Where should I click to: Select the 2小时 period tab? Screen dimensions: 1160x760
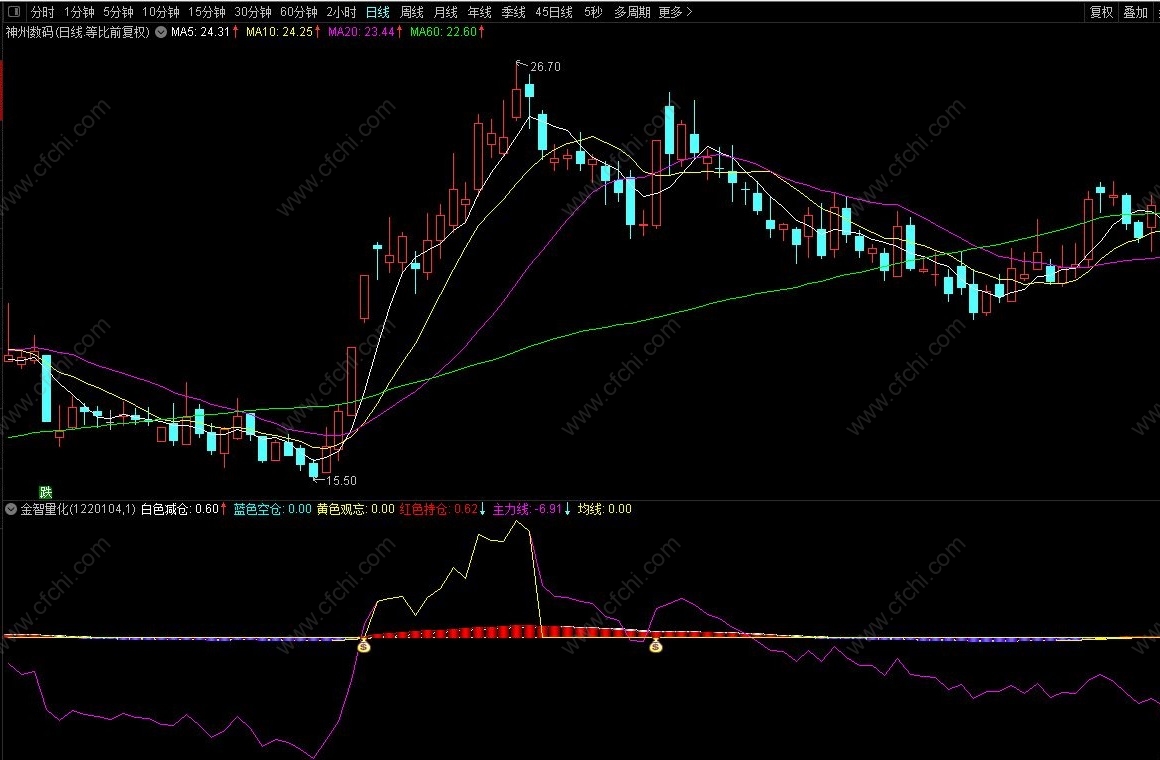341,12
